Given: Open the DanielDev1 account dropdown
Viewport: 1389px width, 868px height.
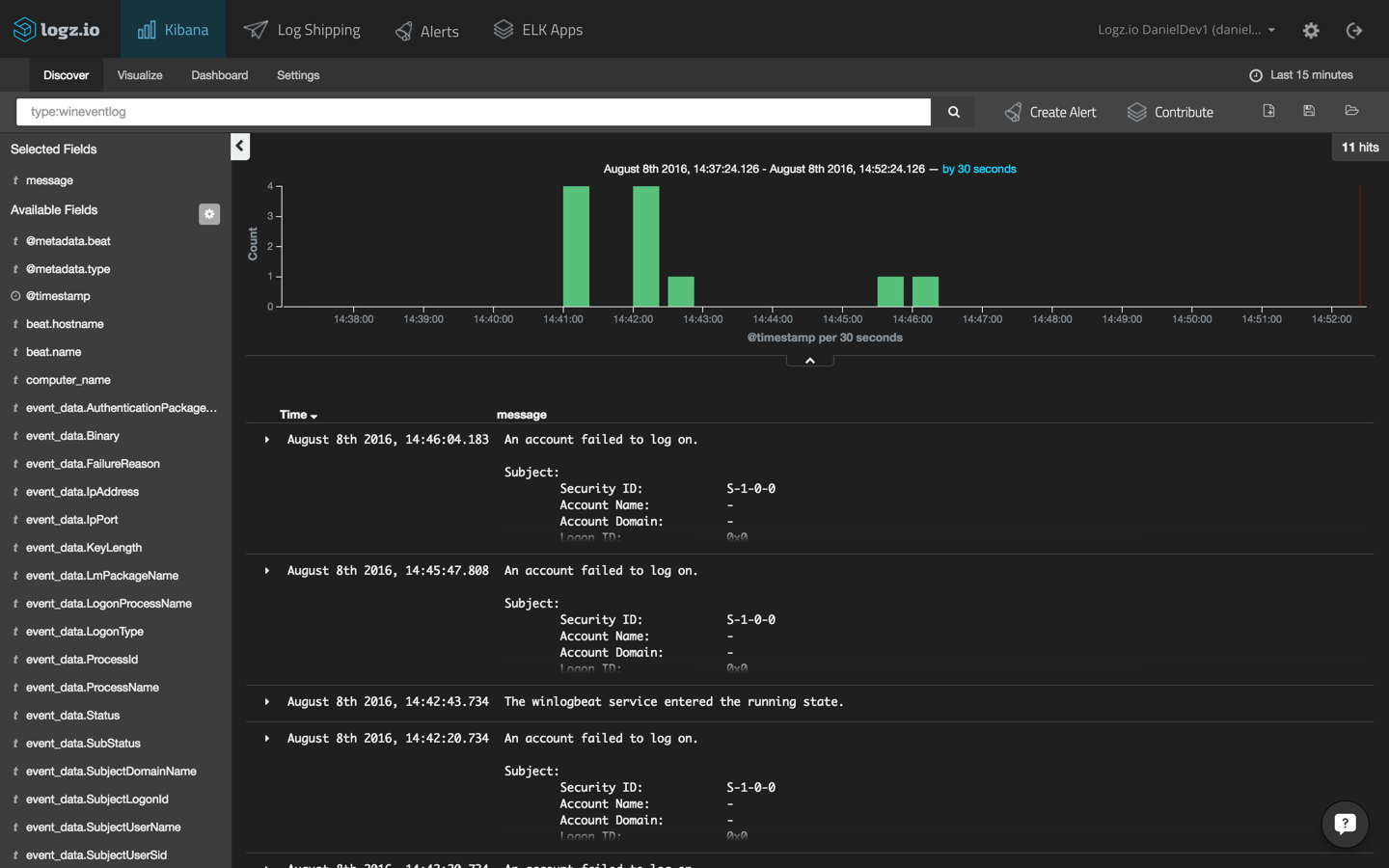Looking at the screenshot, I should 1185,29.
